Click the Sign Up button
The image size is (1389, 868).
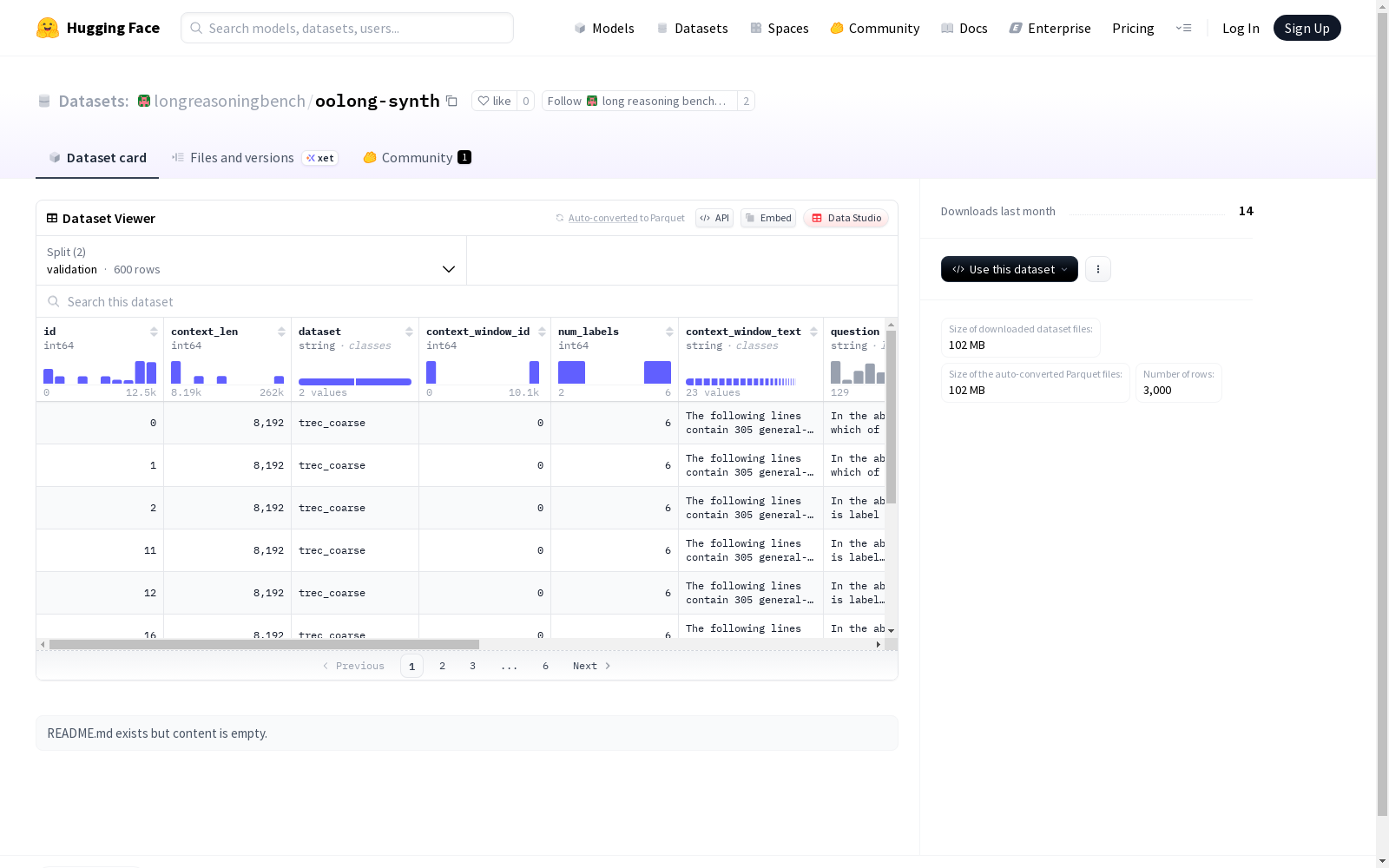(x=1307, y=28)
